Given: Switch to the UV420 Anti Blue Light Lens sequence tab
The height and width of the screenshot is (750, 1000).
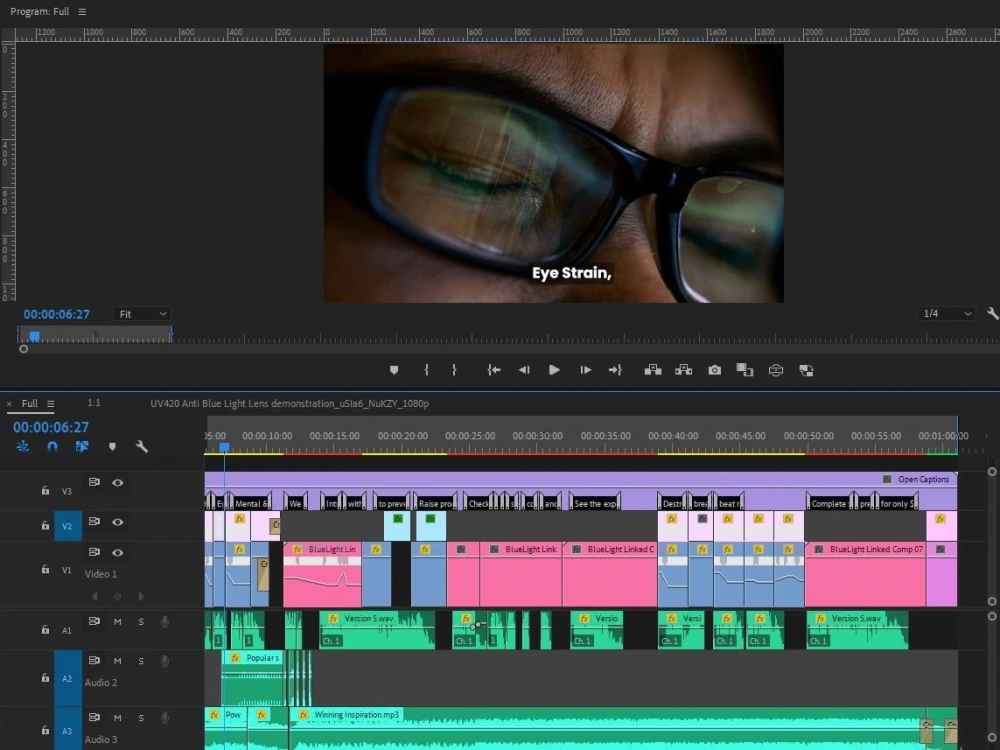Looking at the screenshot, I should pos(290,404).
